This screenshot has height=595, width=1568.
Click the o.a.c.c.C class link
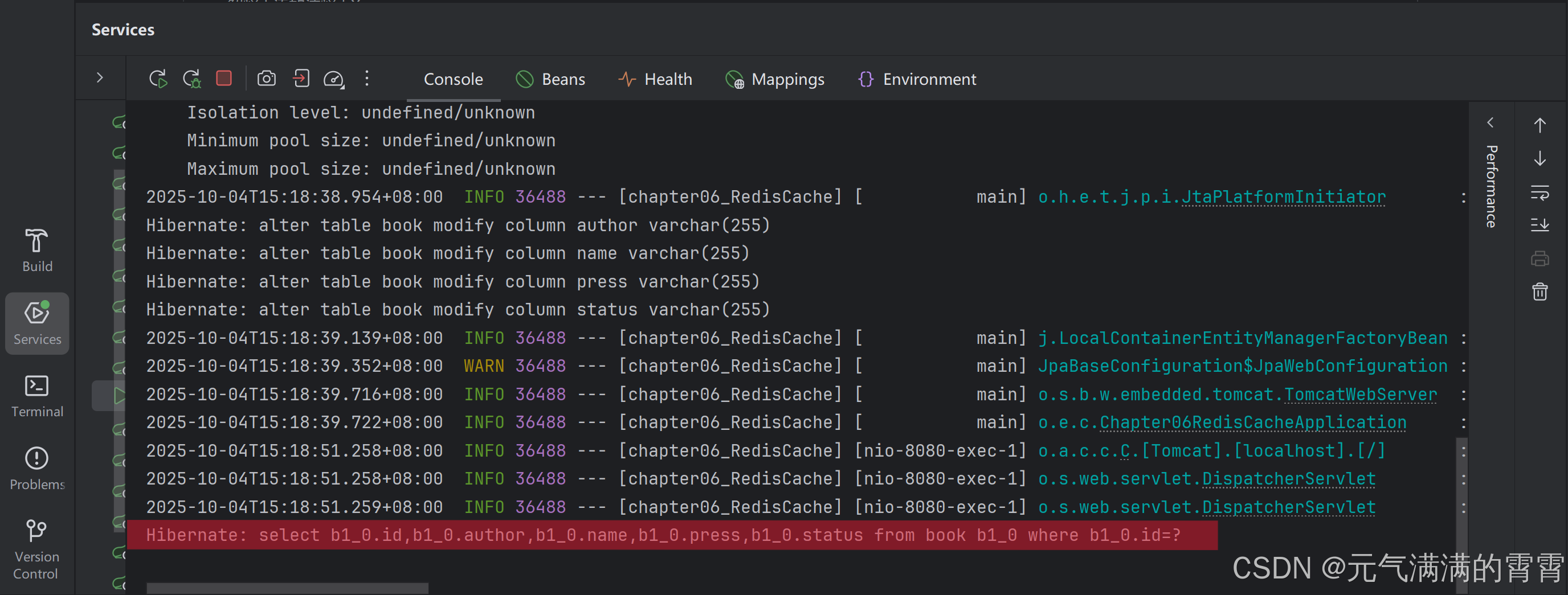(x=1125, y=451)
